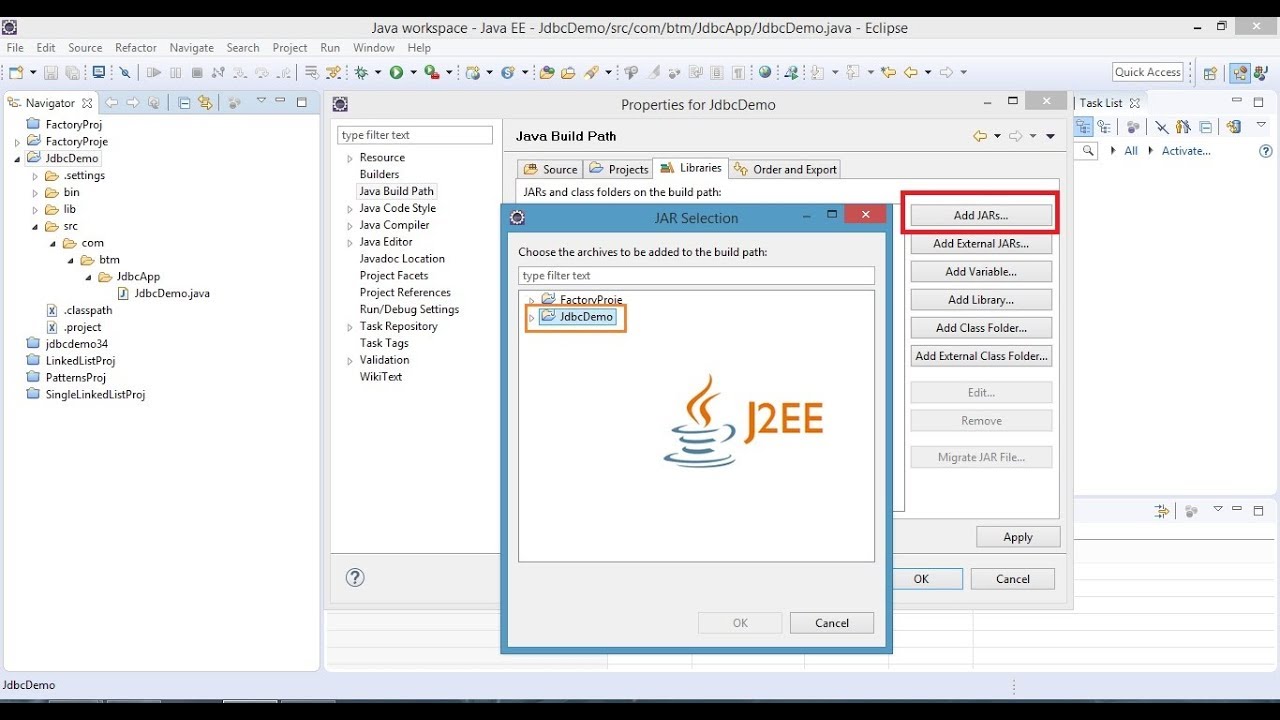1280x720 pixels.
Task: Switch to the Source build path tab
Action: 549,169
